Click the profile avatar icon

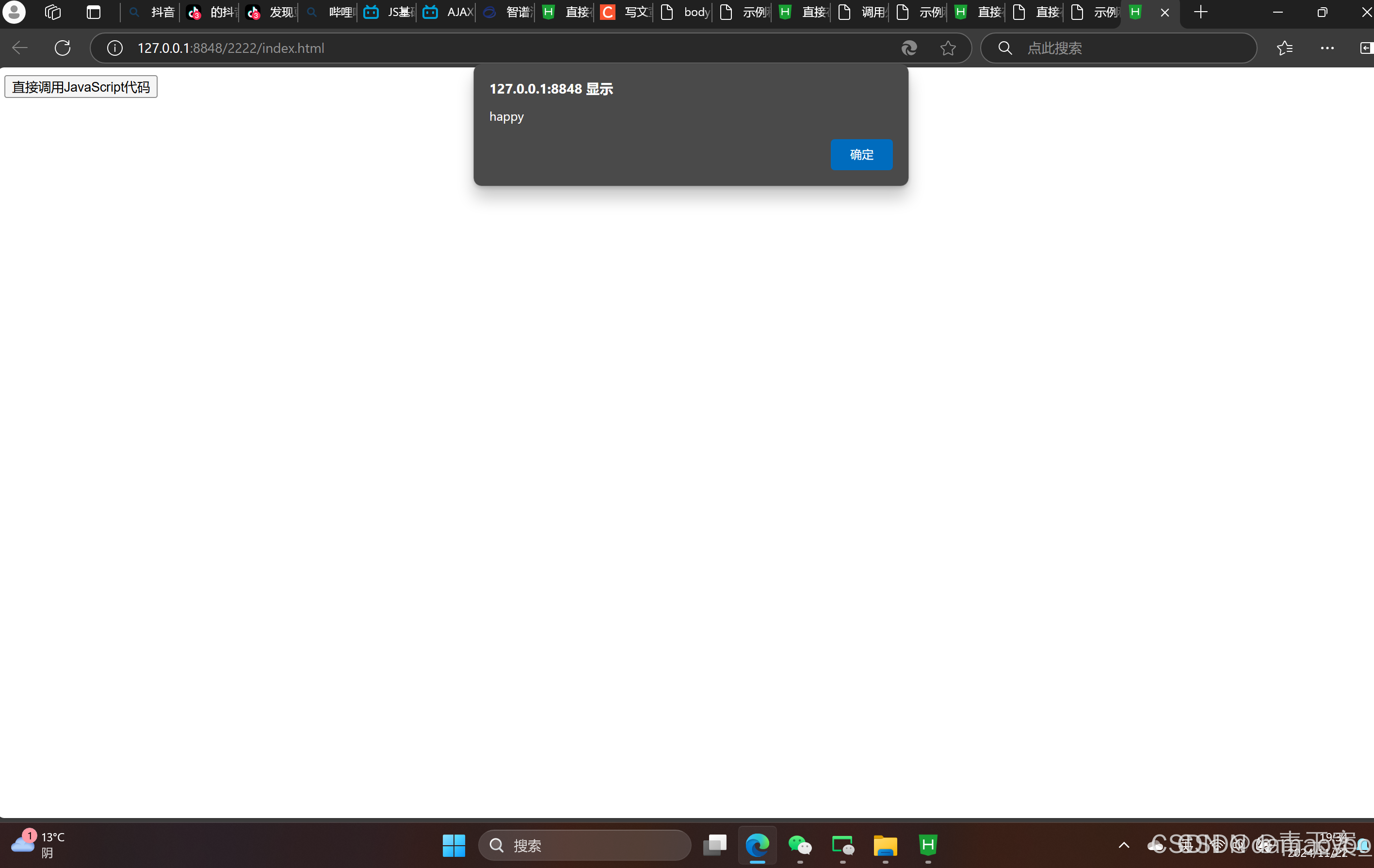pyautogui.click(x=14, y=12)
